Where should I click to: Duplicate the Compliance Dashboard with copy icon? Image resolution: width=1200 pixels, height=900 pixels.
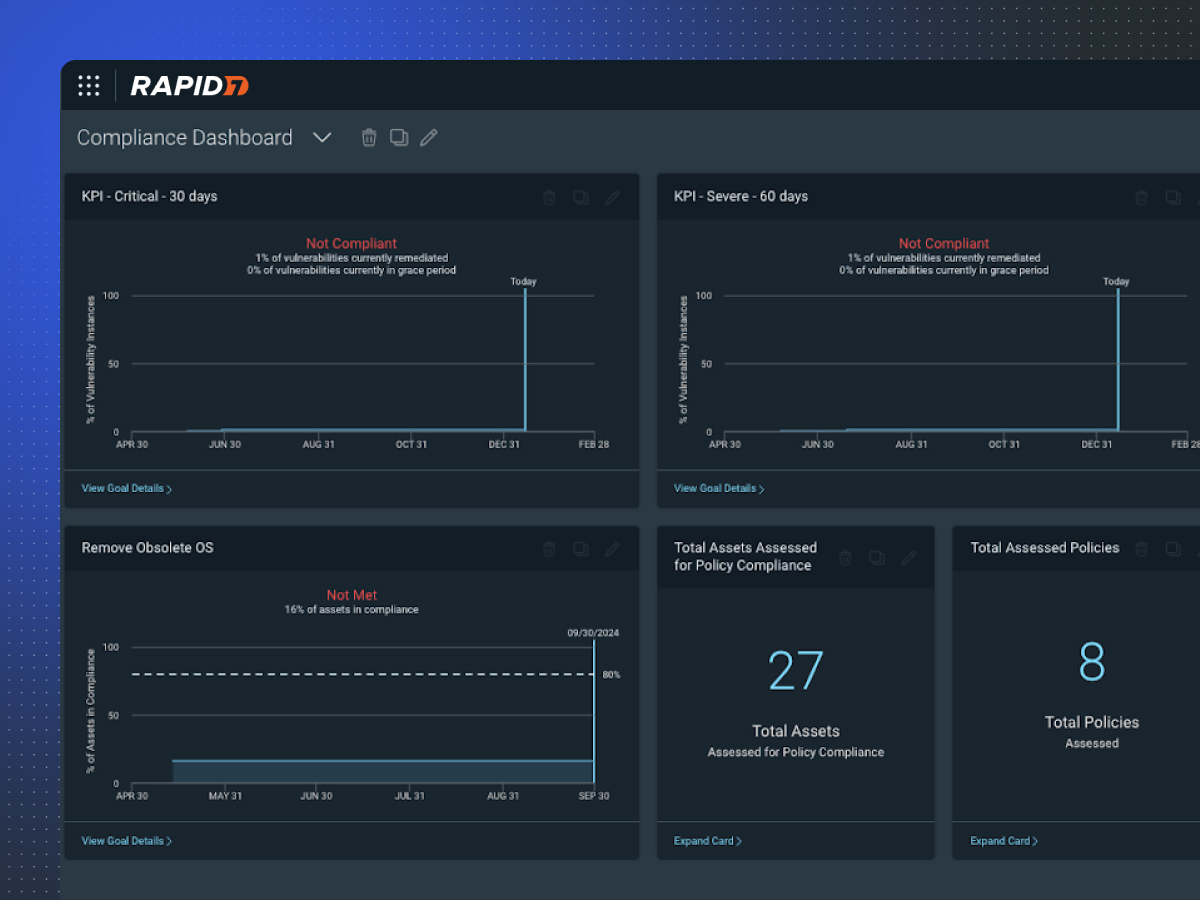click(399, 138)
